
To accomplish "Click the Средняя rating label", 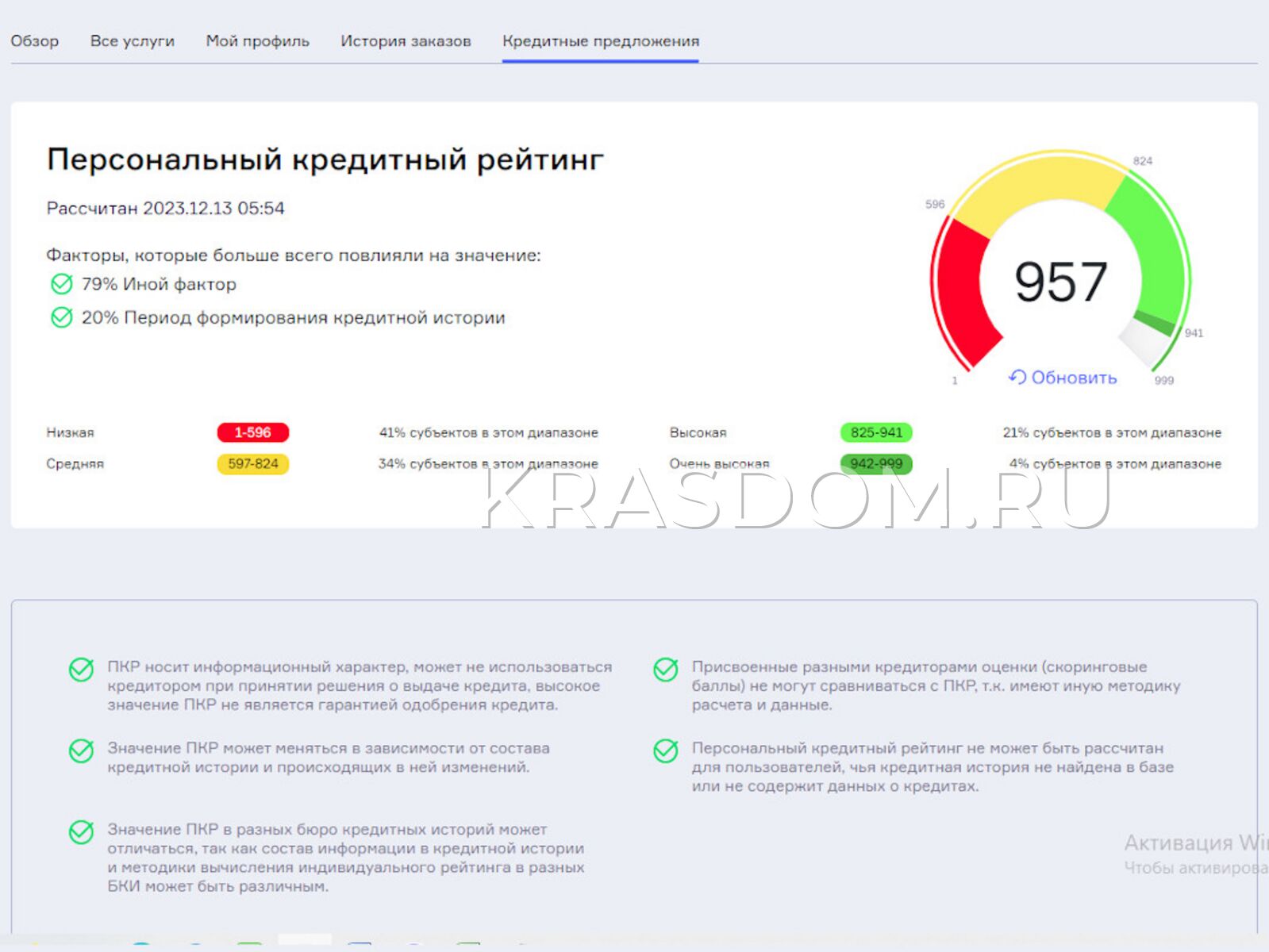I will 75,463.
